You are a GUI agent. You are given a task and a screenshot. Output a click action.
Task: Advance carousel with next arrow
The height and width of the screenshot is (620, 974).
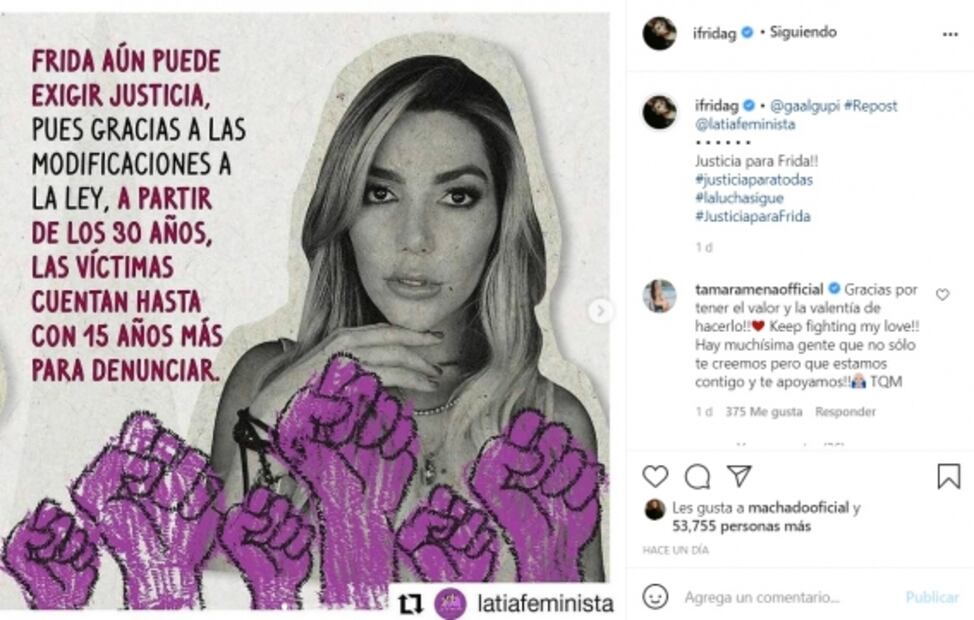click(600, 311)
